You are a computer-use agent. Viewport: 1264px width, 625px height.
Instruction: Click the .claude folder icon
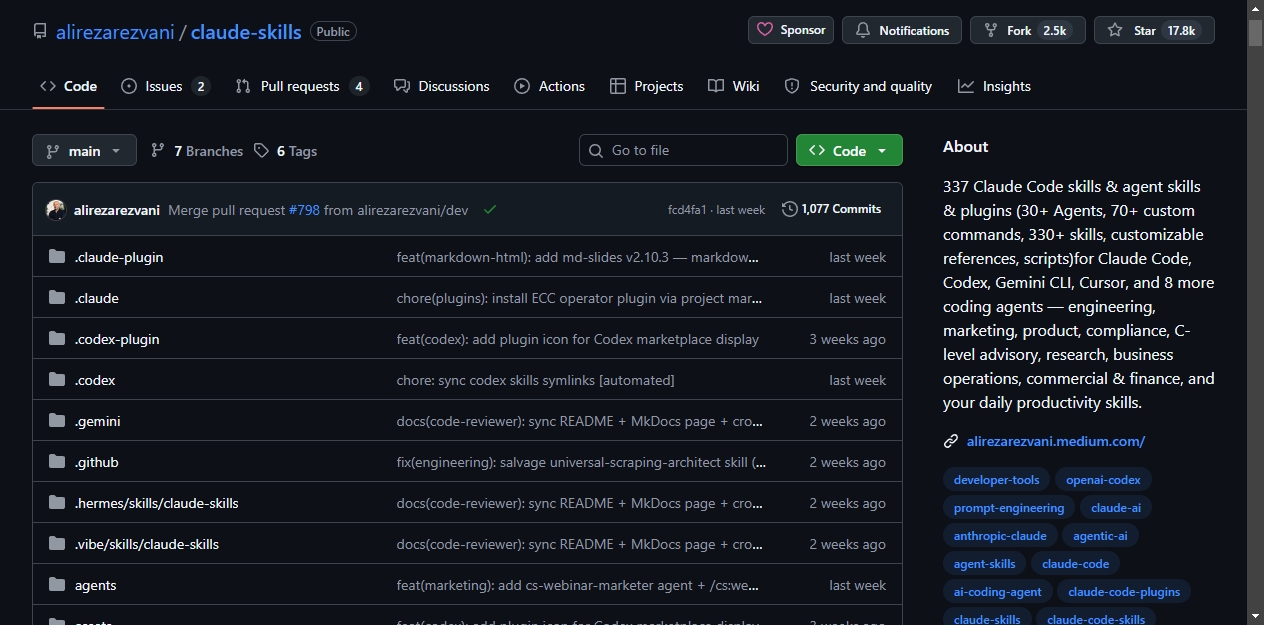click(57, 298)
